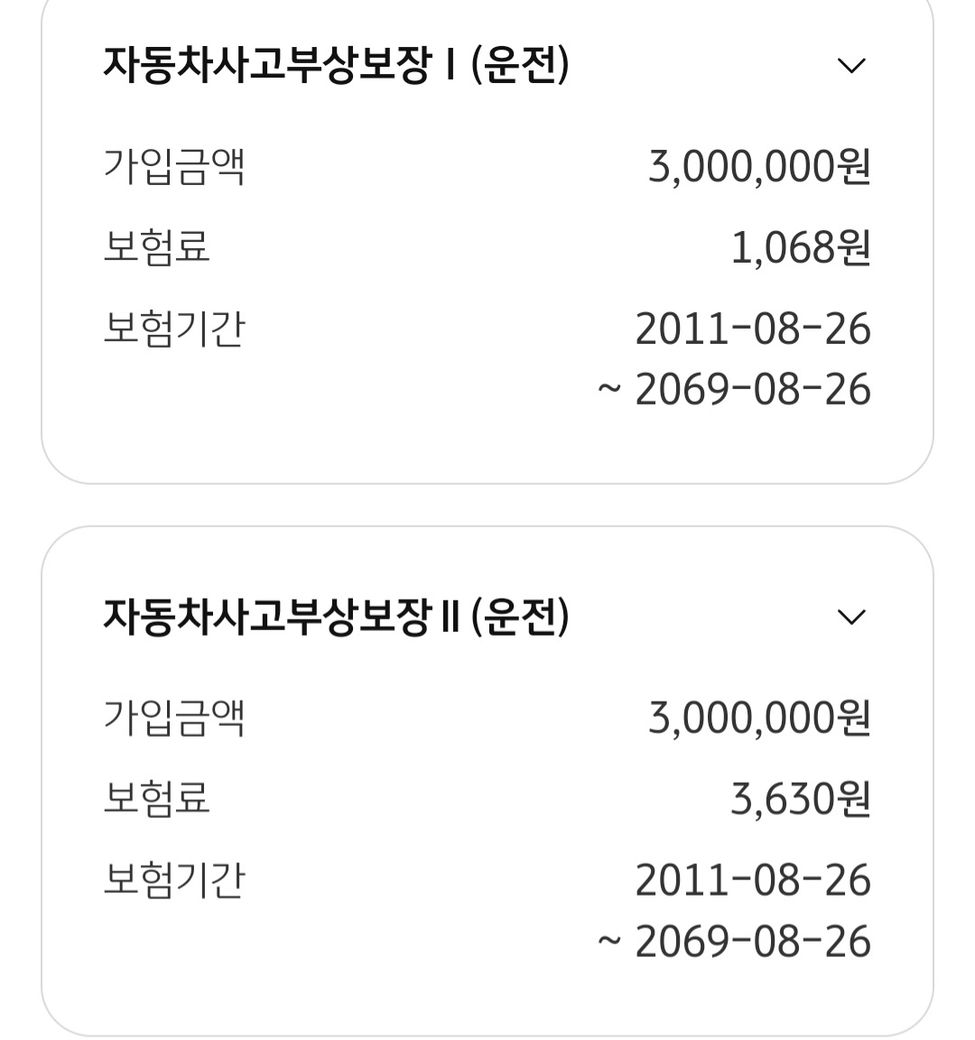Tap the 자동차사고부상보장 I (운전) title

[x=336, y=66]
